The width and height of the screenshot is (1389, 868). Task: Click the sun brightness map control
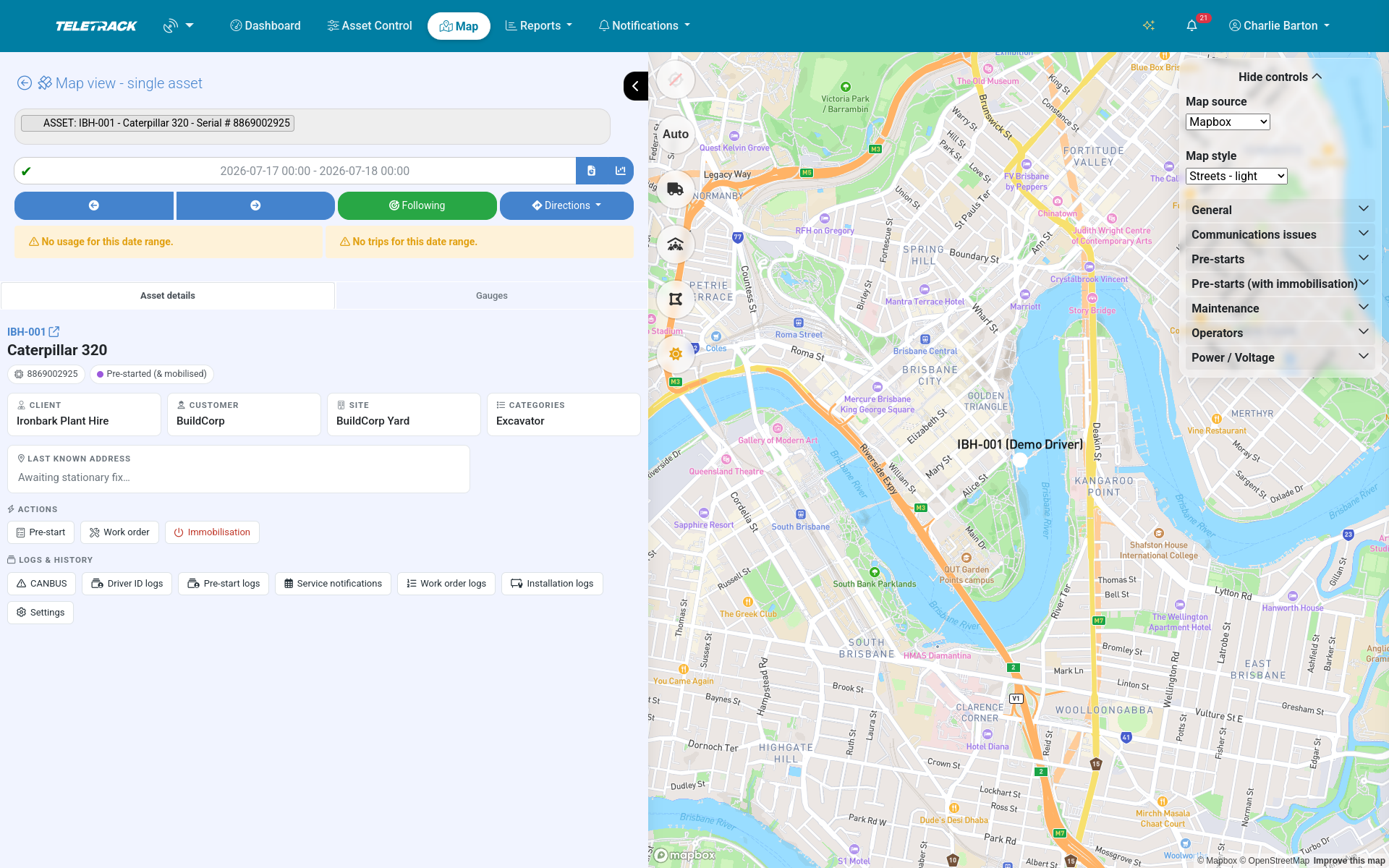pyautogui.click(x=676, y=354)
